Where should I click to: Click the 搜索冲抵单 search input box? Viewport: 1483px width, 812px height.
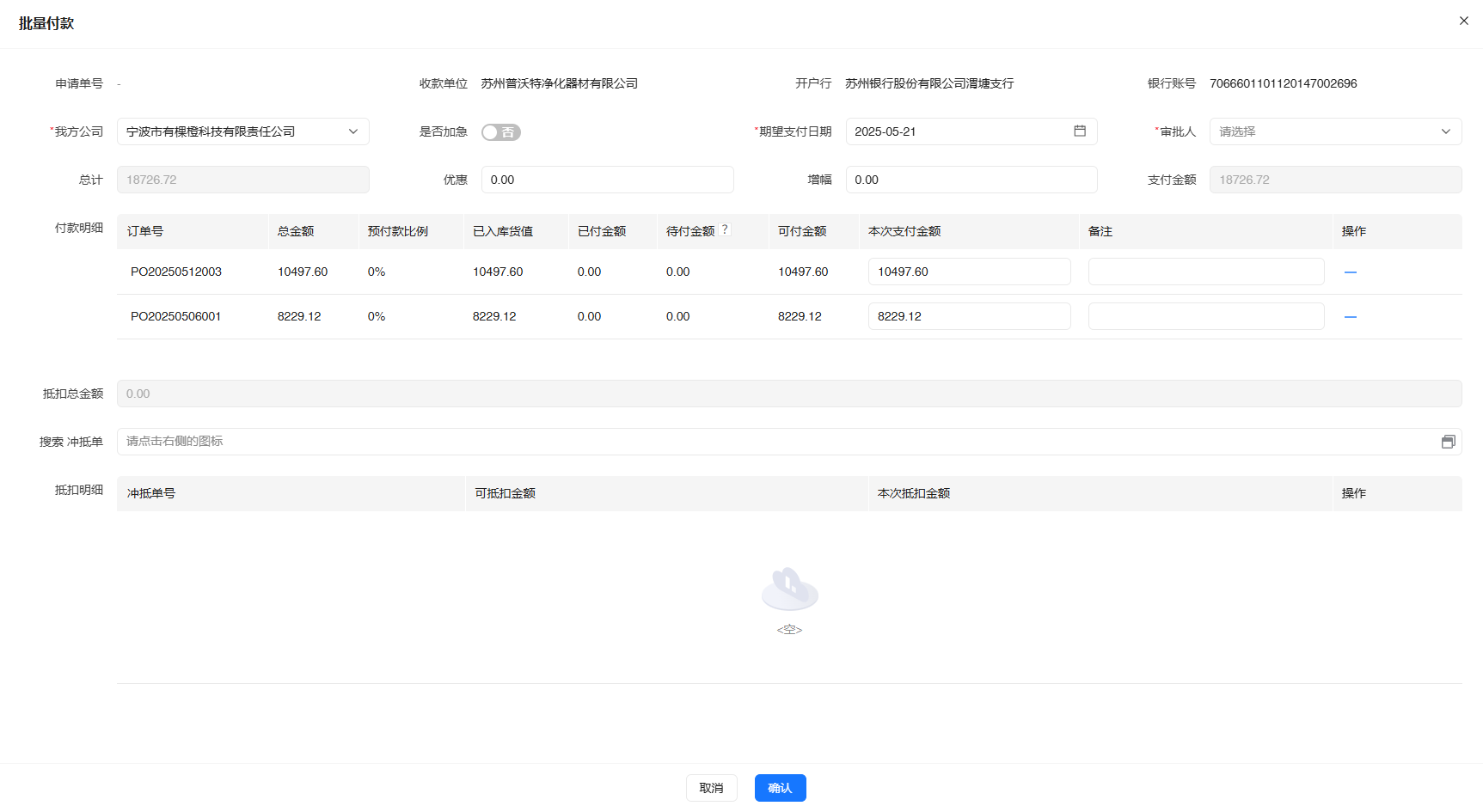(688, 441)
